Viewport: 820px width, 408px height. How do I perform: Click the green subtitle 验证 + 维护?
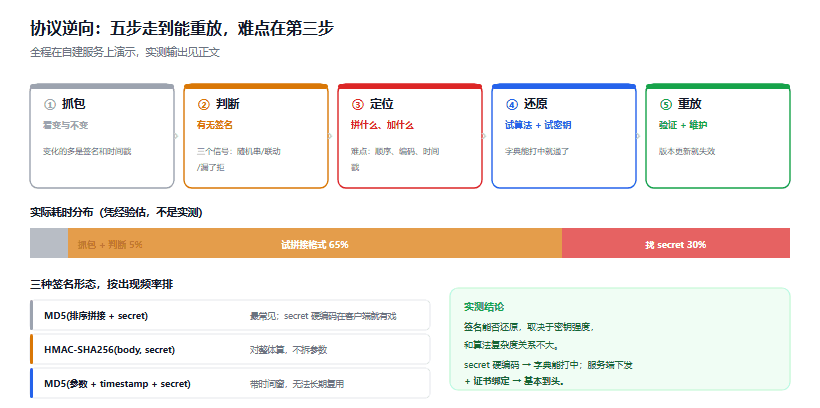click(x=683, y=126)
